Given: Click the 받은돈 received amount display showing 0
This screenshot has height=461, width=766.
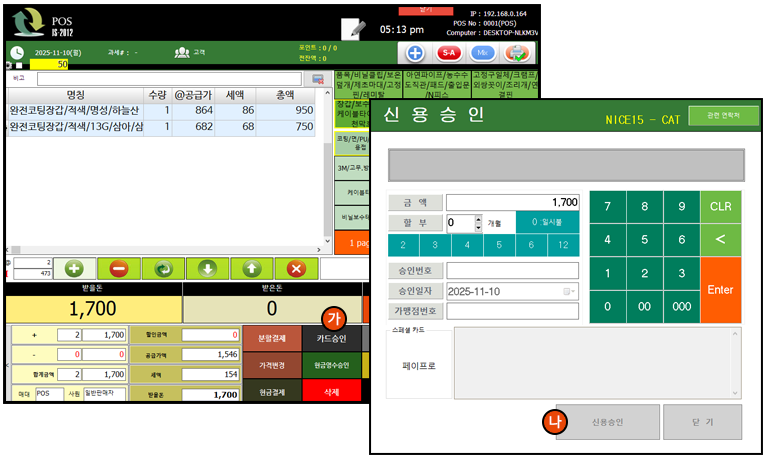Looking at the screenshot, I should point(272,309).
